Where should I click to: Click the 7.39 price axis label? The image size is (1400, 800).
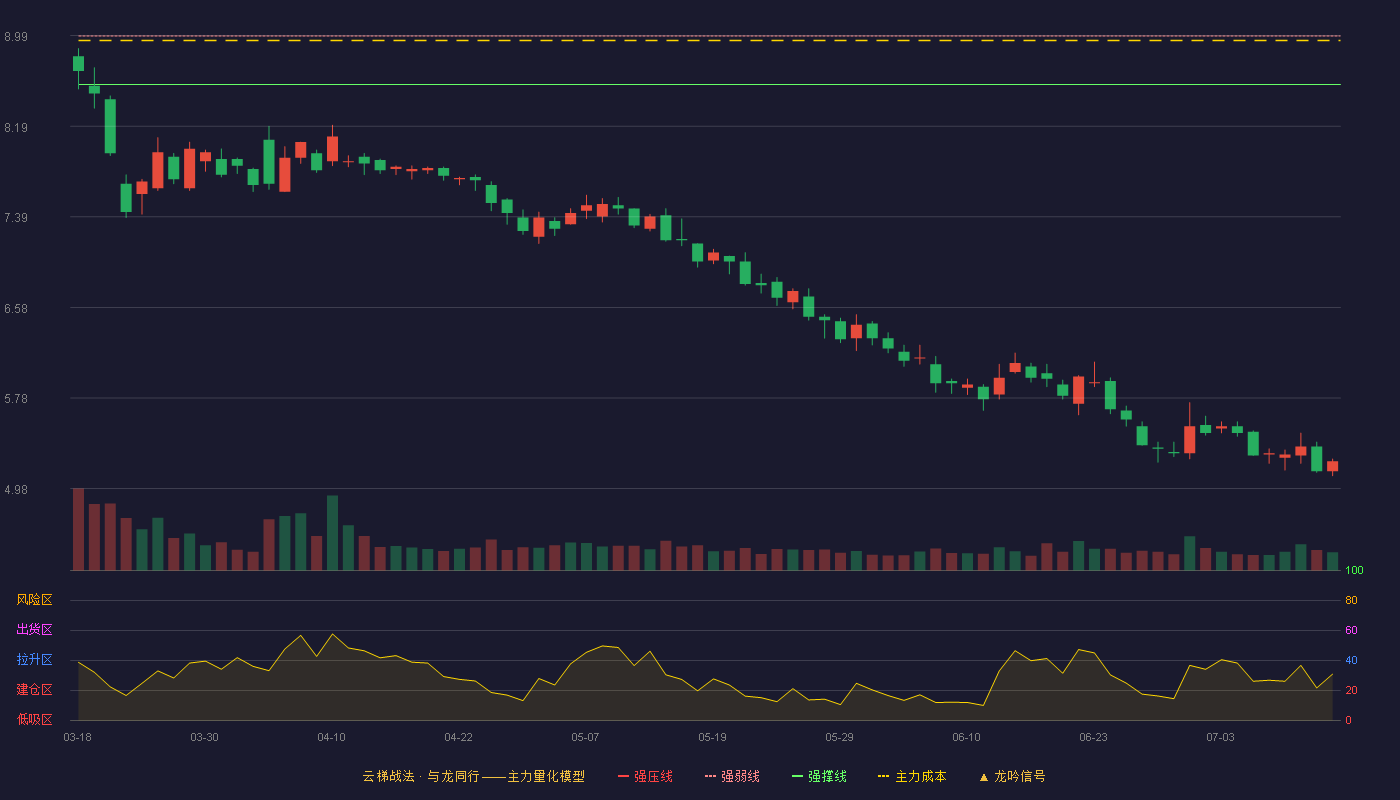[x=16, y=218]
